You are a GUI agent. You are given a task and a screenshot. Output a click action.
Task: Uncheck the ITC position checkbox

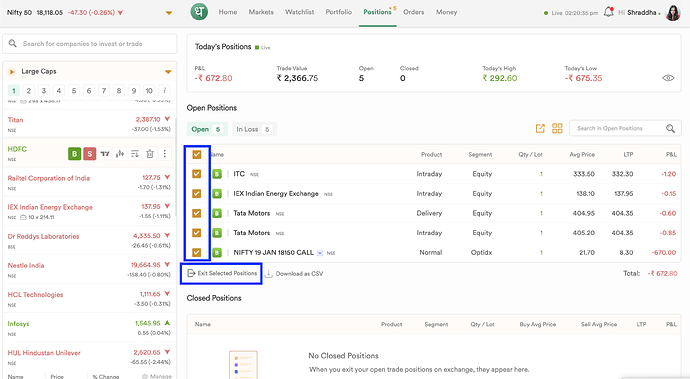(197, 174)
